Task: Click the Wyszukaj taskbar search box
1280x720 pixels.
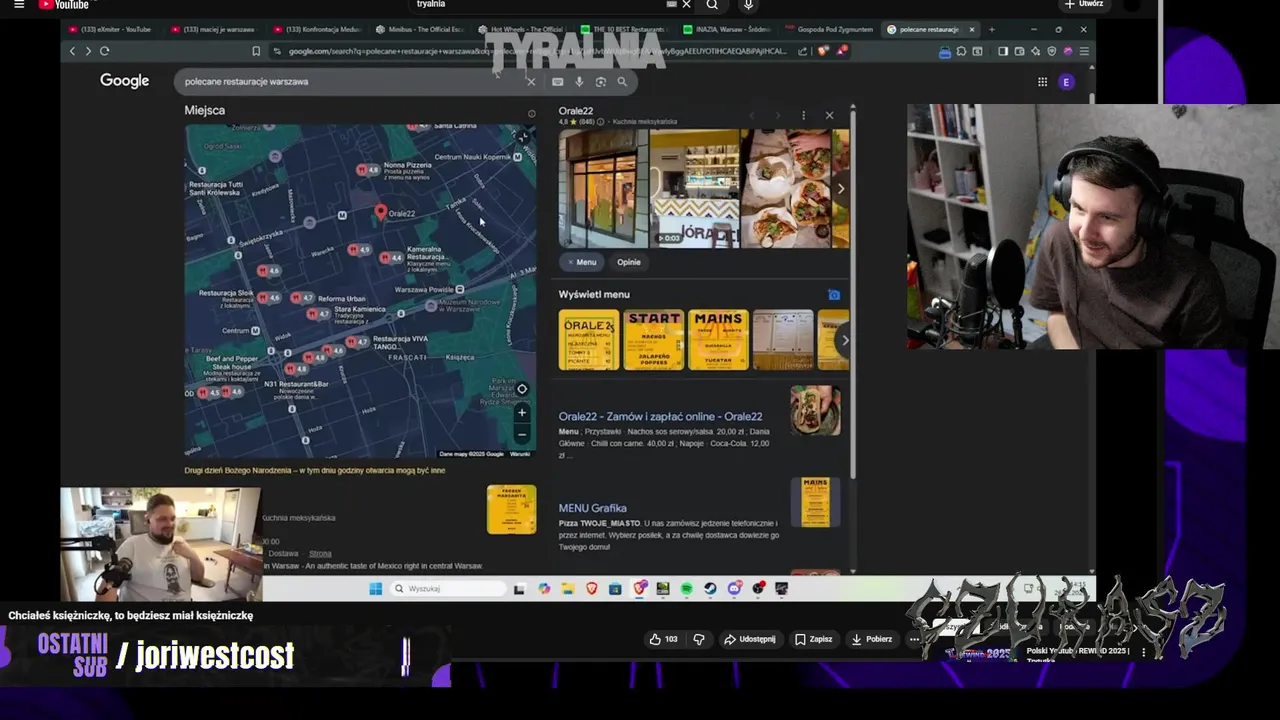Action: click(448, 589)
